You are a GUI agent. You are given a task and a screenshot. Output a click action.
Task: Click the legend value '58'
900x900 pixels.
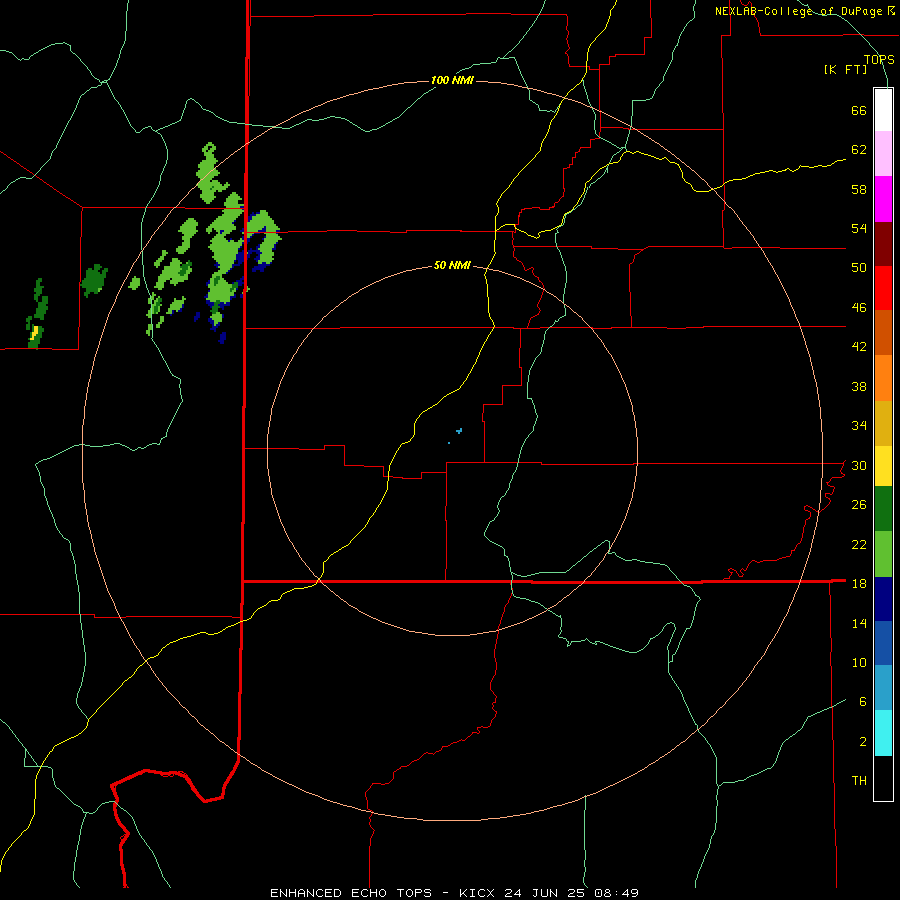[x=859, y=189]
